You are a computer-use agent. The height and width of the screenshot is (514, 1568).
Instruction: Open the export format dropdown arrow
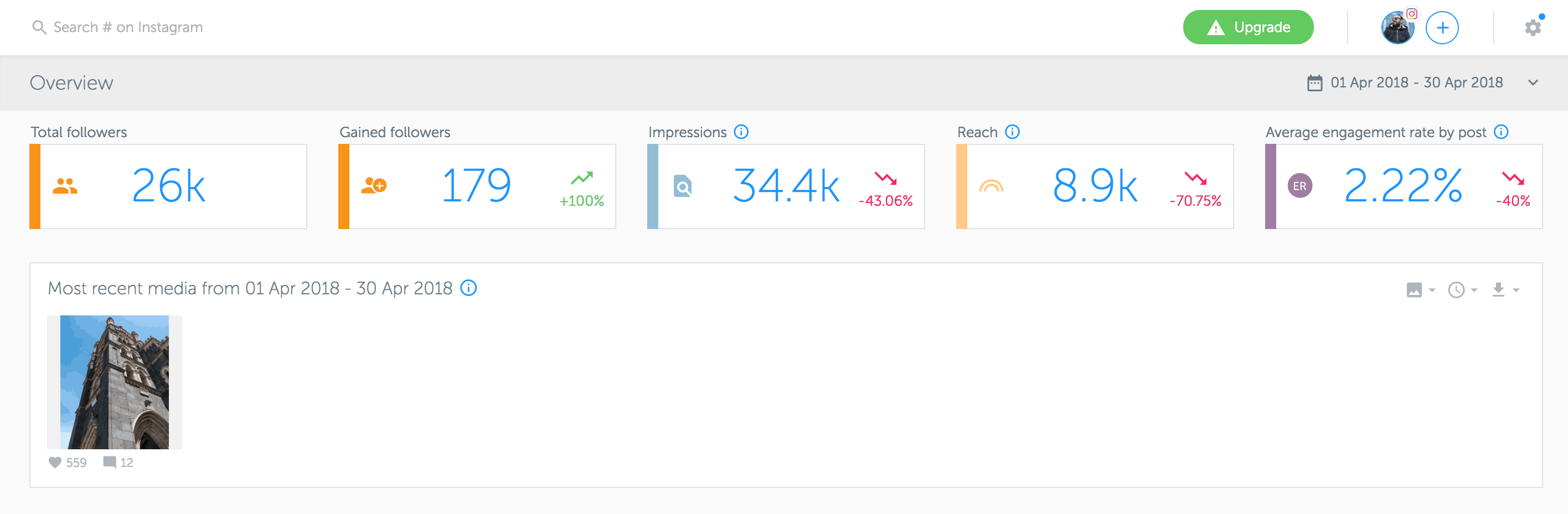(1515, 291)
